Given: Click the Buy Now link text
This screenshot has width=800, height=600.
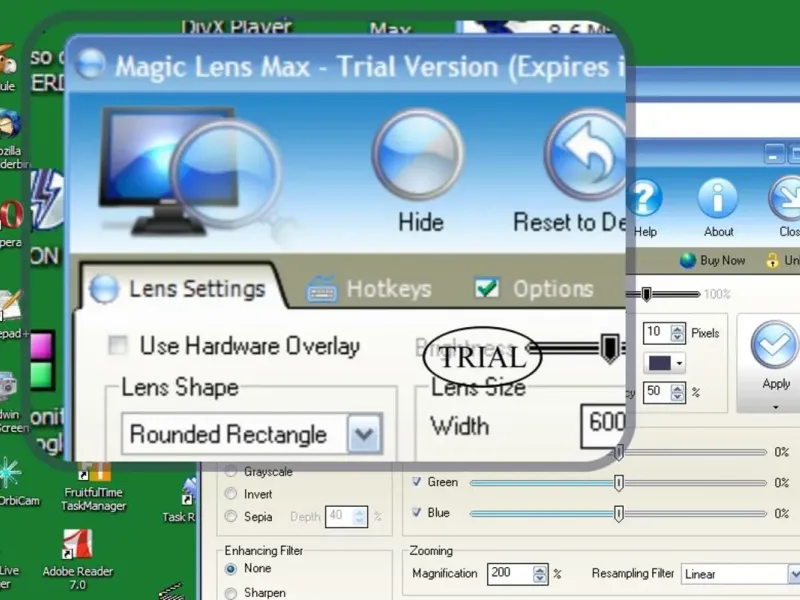Looking at the screenshot, I should (x=722, y=260).
